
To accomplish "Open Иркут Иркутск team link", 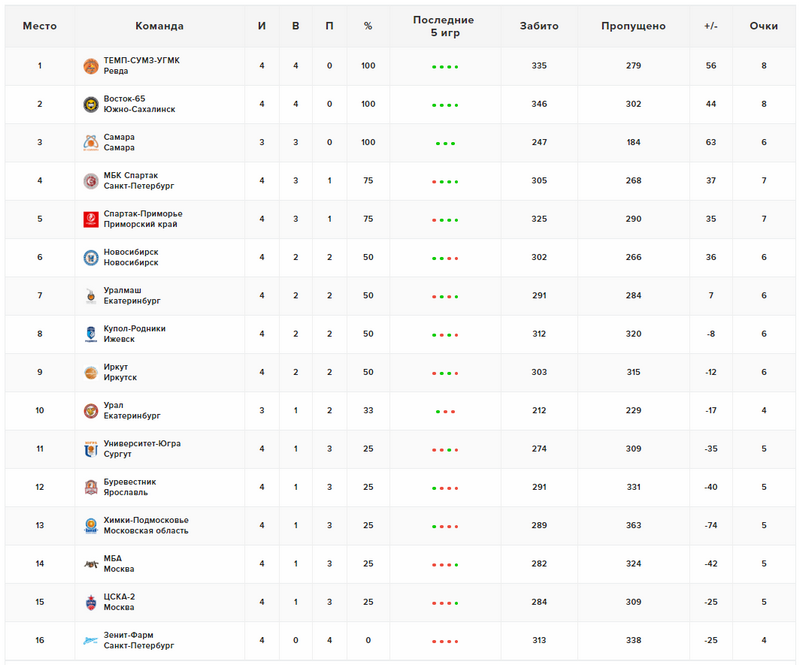I will [x=120, y=372].
